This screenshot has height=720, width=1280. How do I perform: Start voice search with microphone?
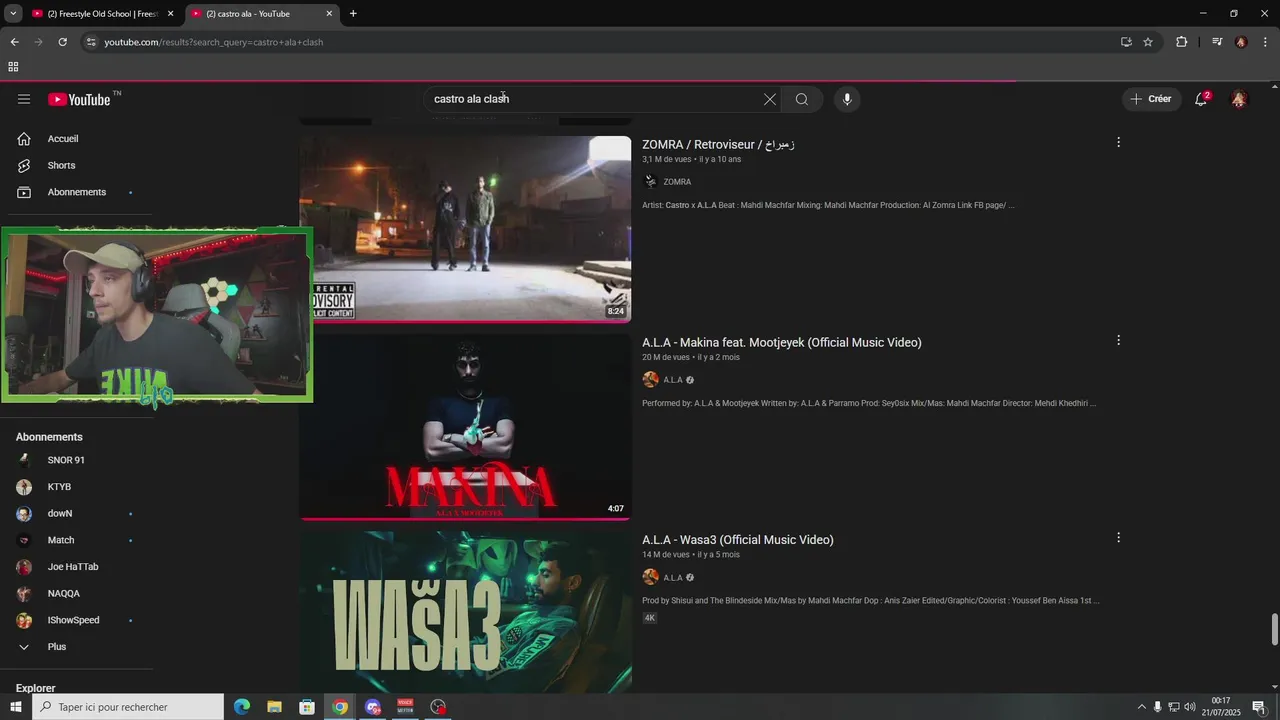coord(847,99)
